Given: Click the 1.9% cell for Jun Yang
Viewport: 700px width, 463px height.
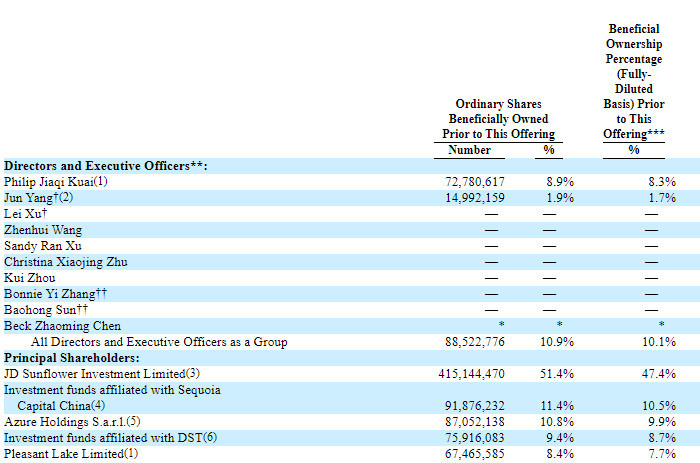Looking at the screenshot, I should tap(560, 198).
